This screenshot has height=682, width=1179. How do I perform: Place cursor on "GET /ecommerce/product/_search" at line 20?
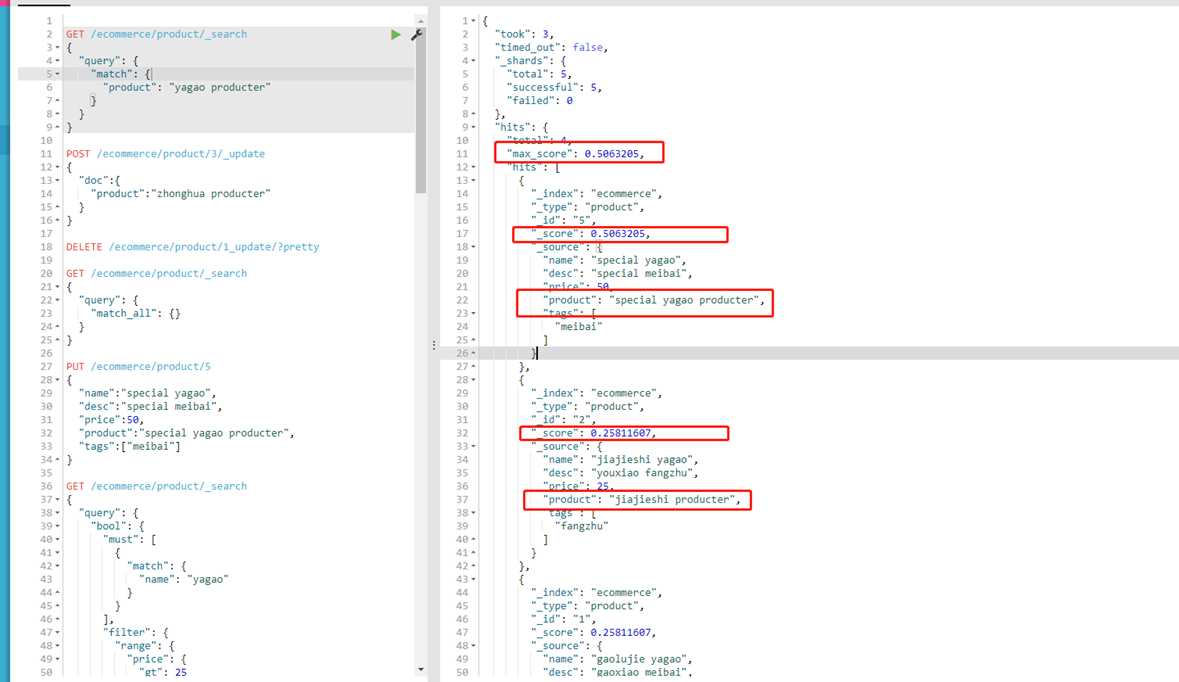pyautogui.click(x=156, y=274)
